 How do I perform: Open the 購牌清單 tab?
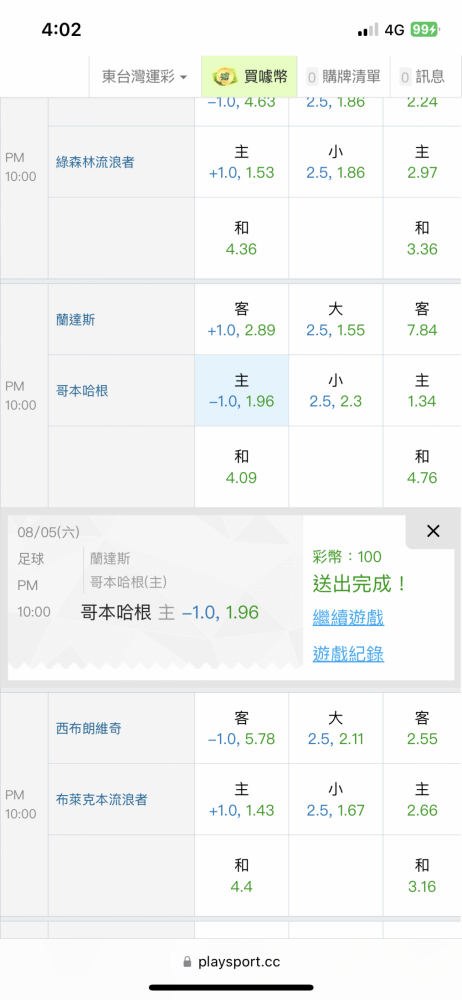coord(343,77)
